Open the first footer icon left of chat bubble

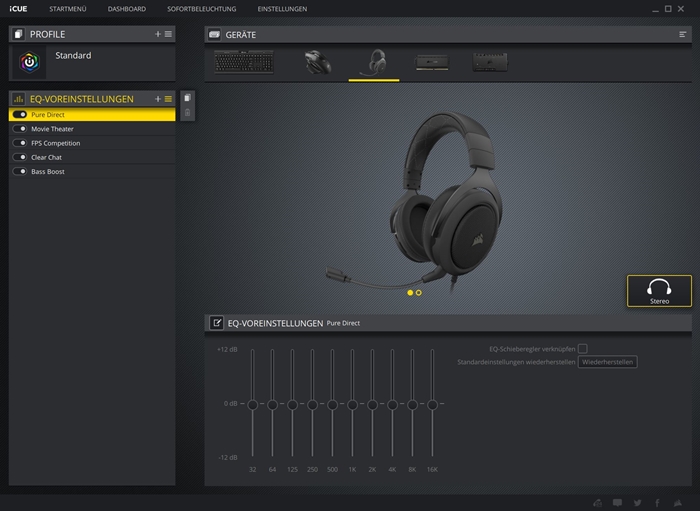598,503
